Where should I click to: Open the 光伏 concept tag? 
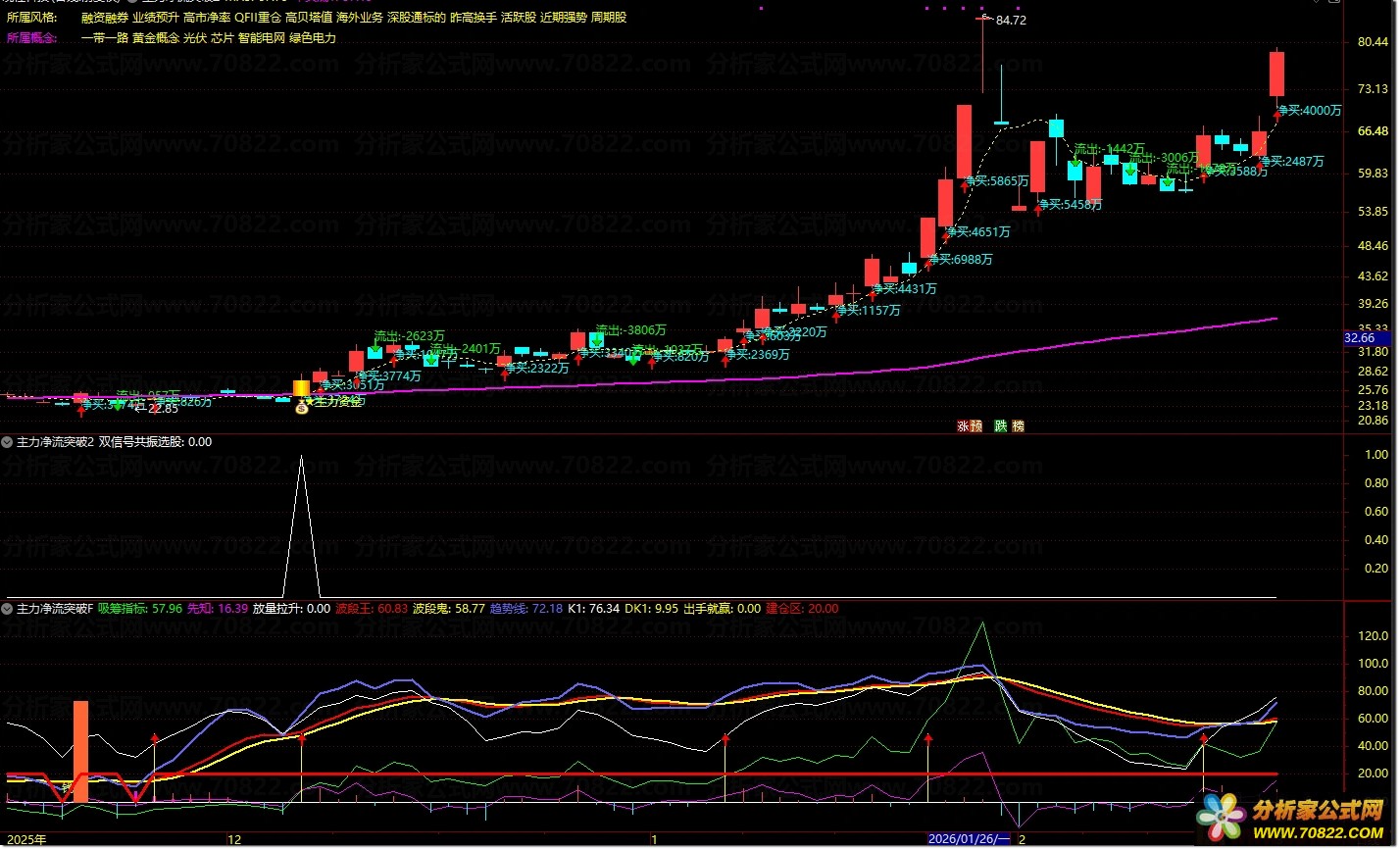pos(195,38)
